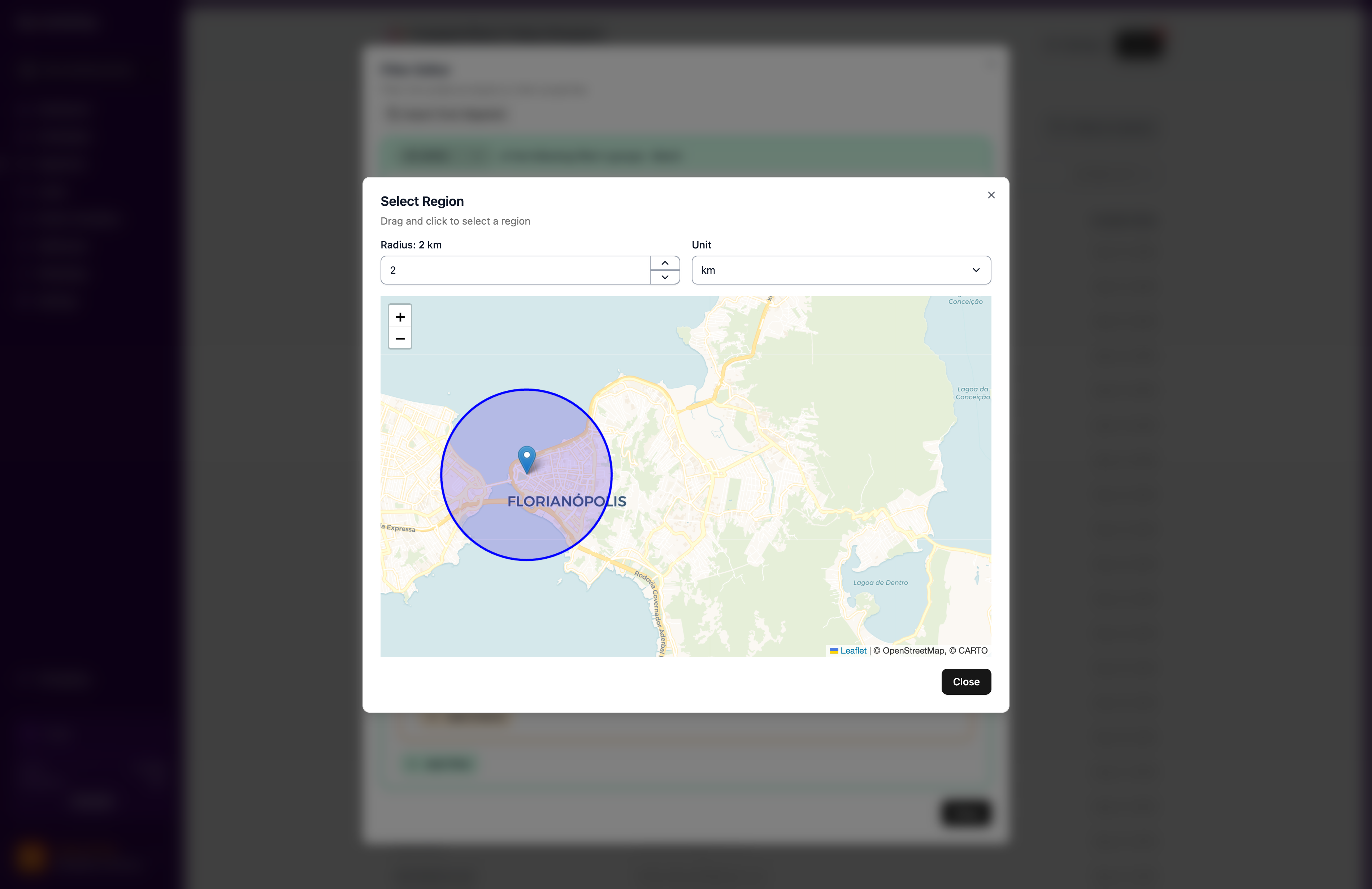
Task: Close dialog with the X icon
Action: (991, 195)
